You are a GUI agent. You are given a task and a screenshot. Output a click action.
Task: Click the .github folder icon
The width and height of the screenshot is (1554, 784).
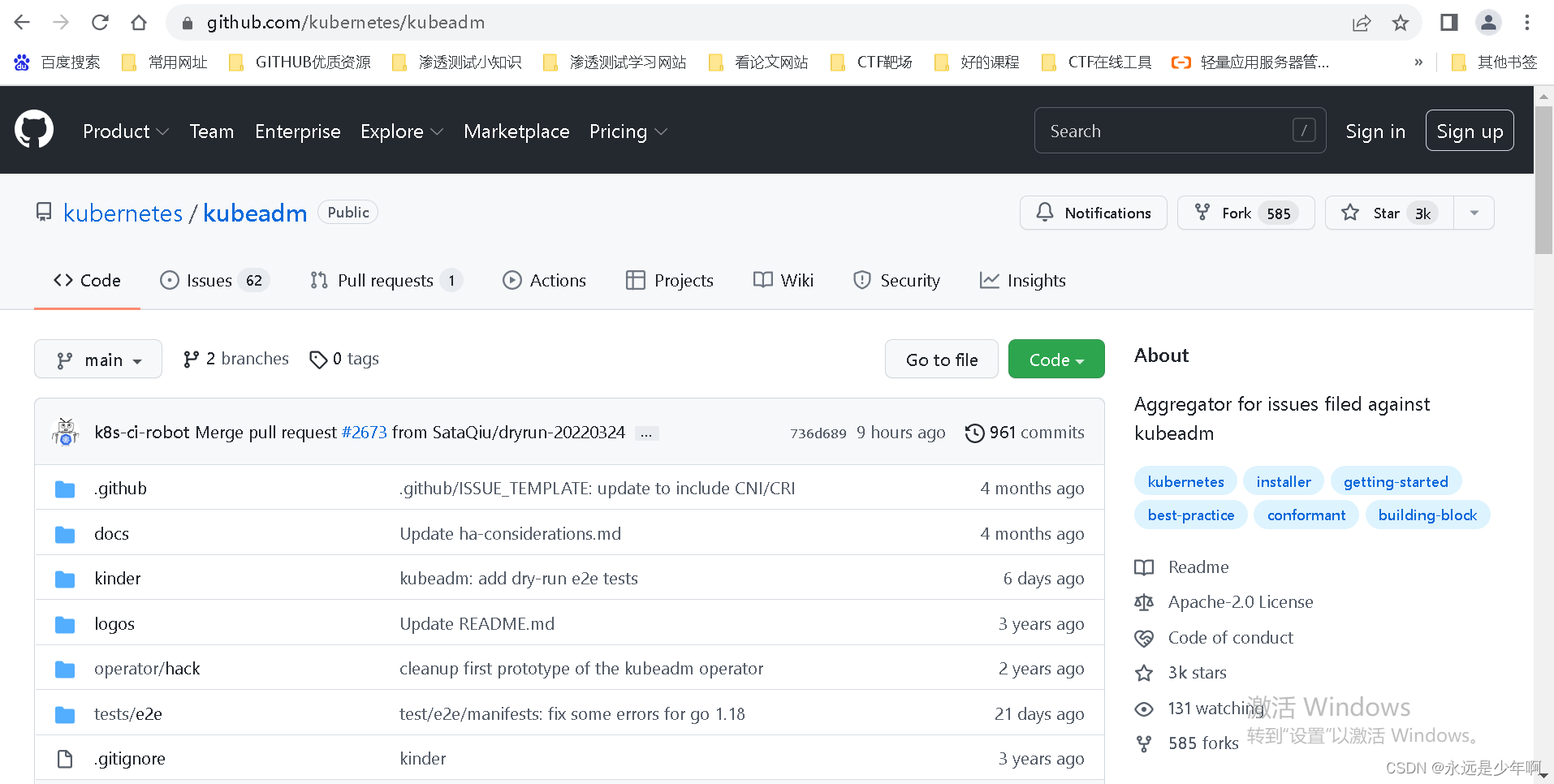click(x=65, y=489)
